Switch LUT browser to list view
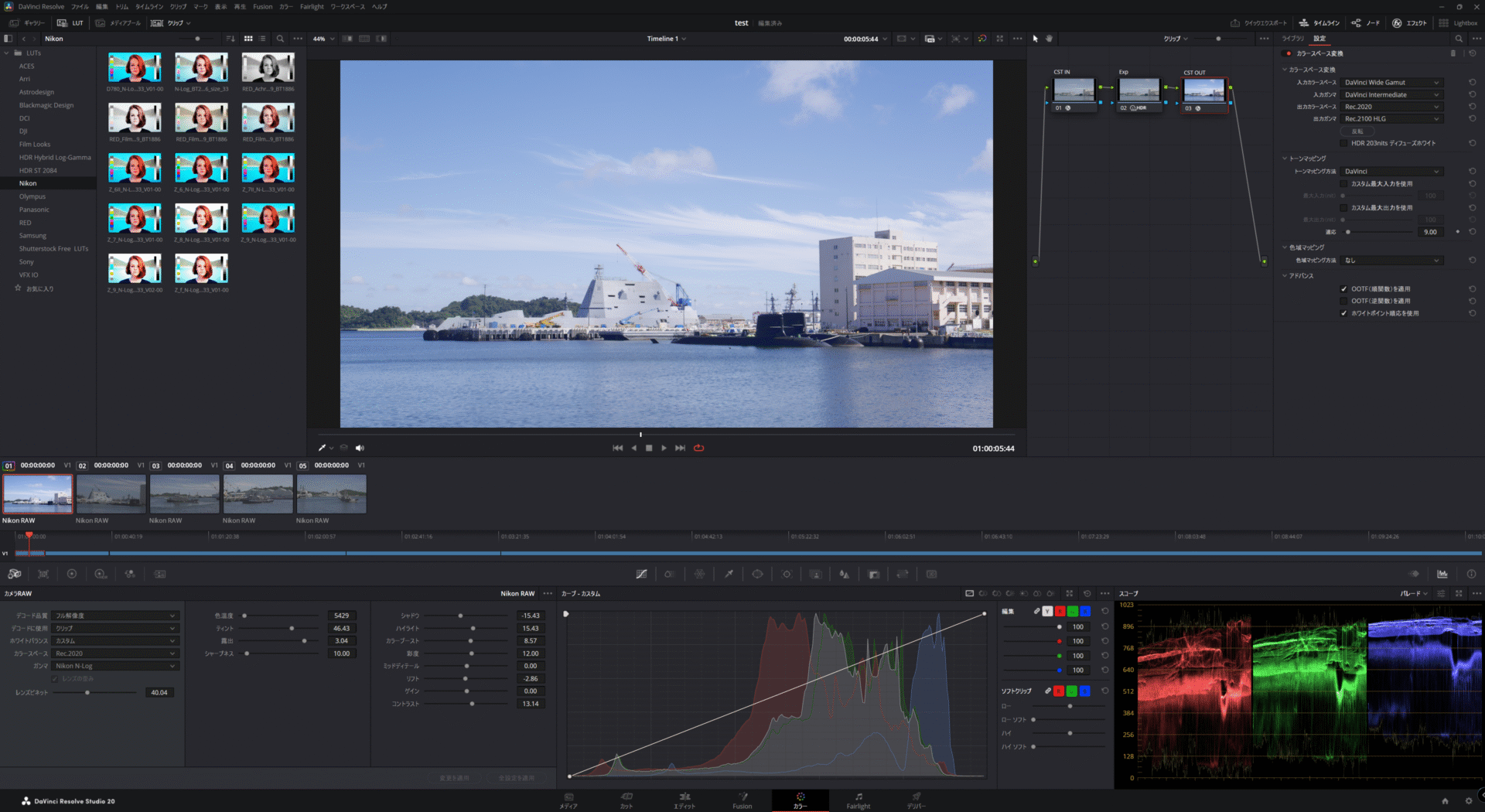Image resolution: width=1485 pixels, height=812 pixels. (262, 39)
